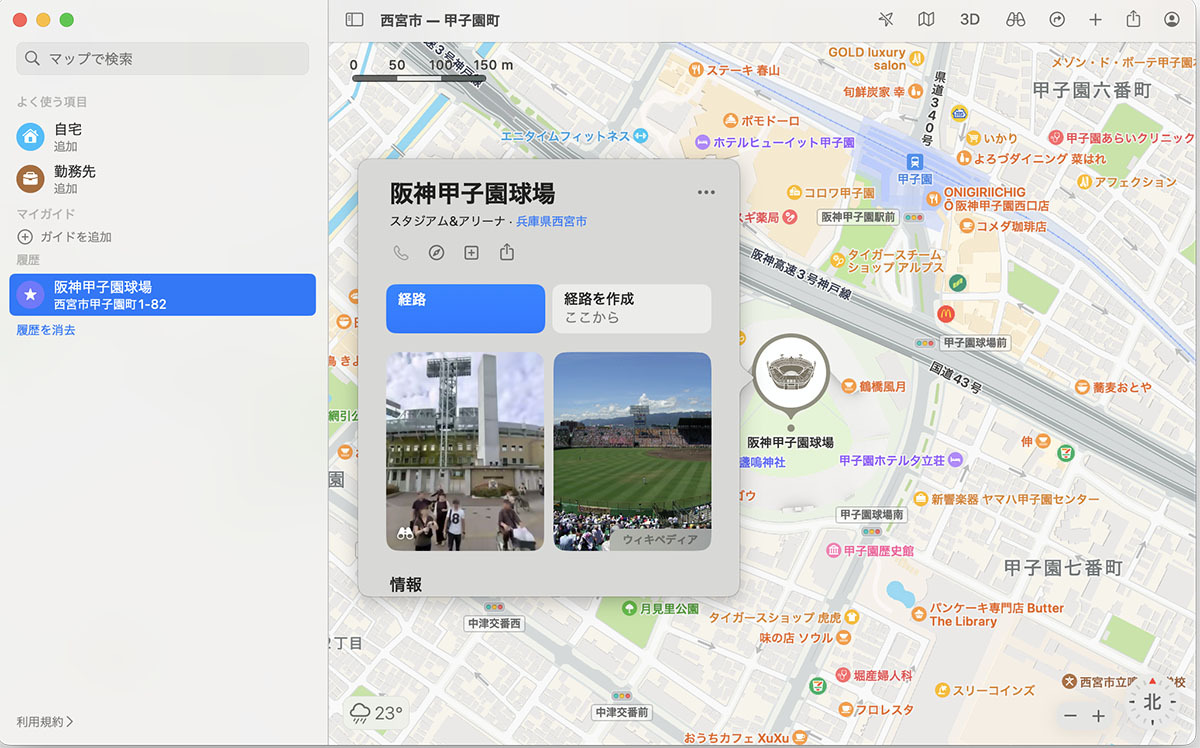Select the 阪神甲子園球場 stadium map pin
The width and height of the screenshot is (1200, 748).
tap(791, 372)
